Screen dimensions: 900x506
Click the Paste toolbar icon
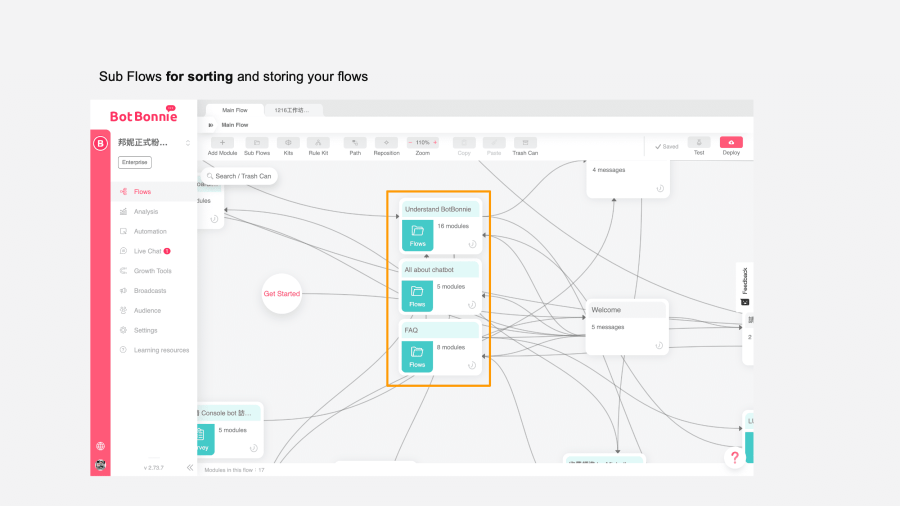click(x=494, y=143)
